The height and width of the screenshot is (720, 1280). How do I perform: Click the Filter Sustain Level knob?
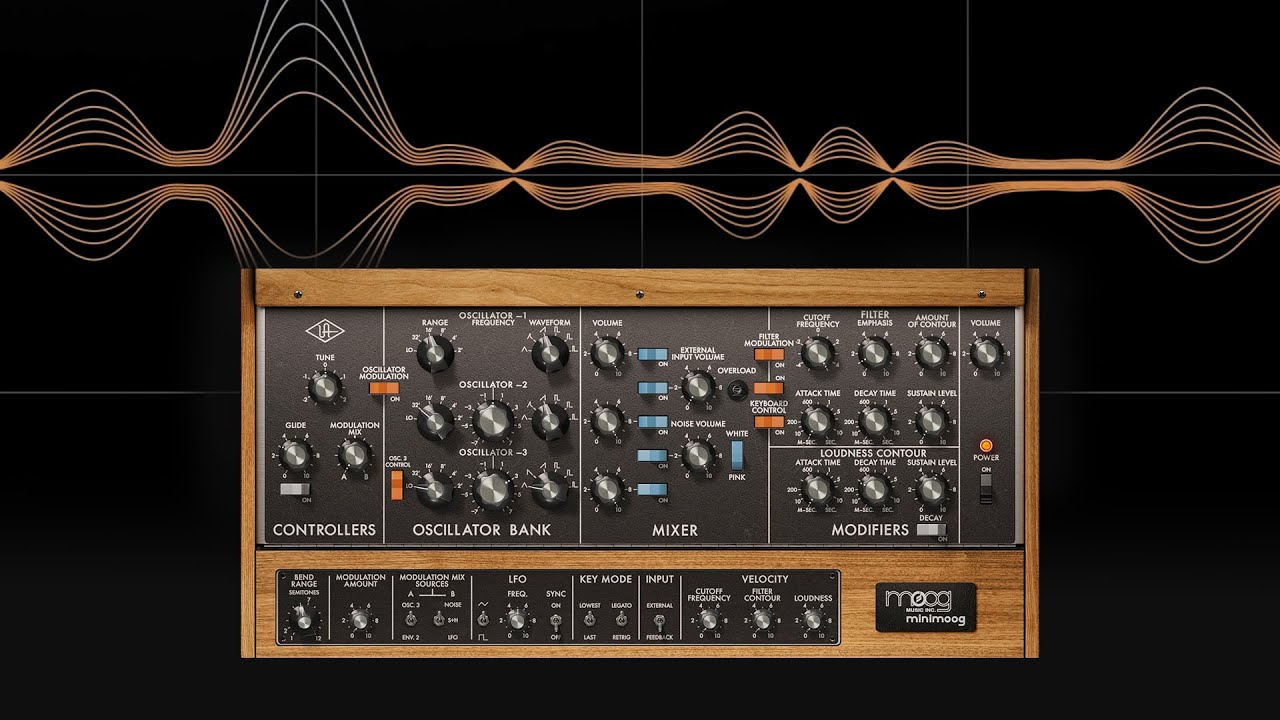(932, 421)
